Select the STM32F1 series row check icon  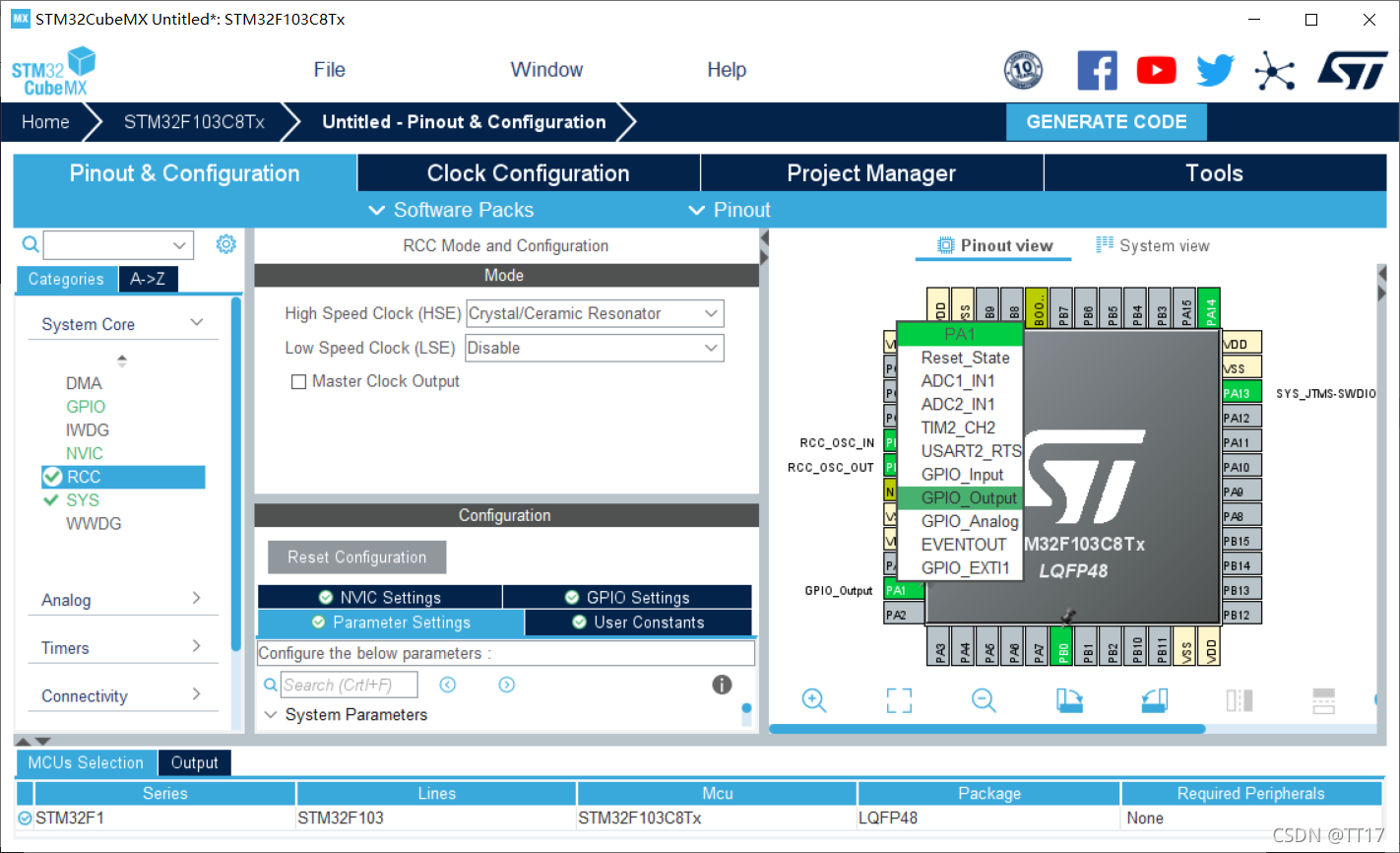25,818
